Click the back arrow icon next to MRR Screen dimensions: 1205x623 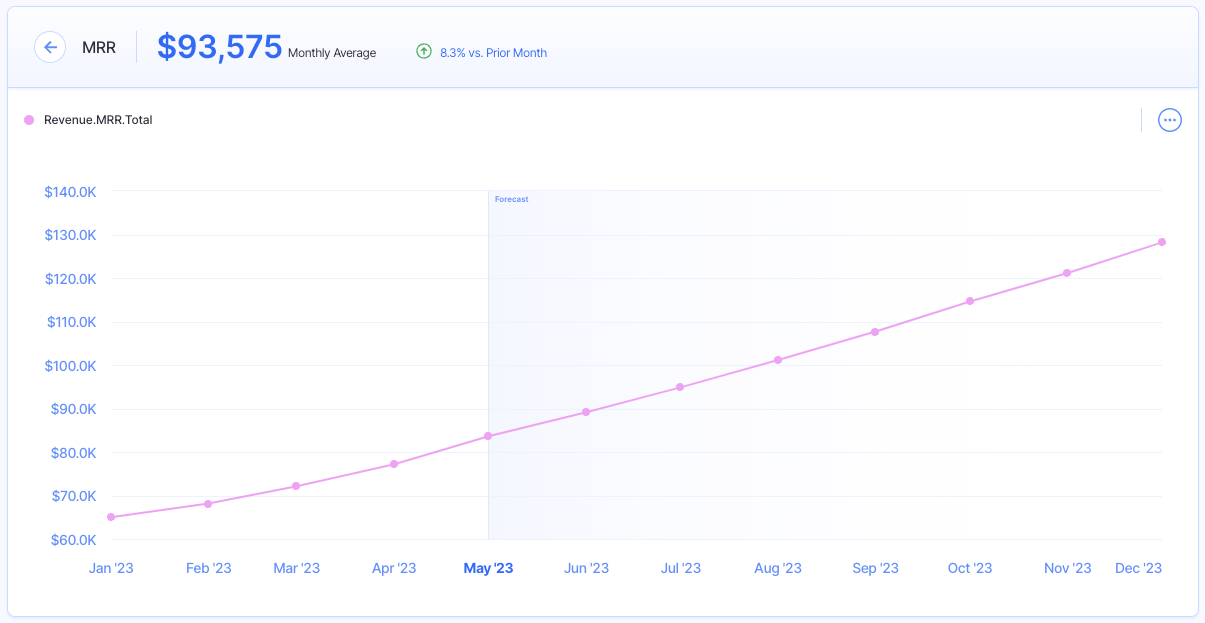(50, 47)
